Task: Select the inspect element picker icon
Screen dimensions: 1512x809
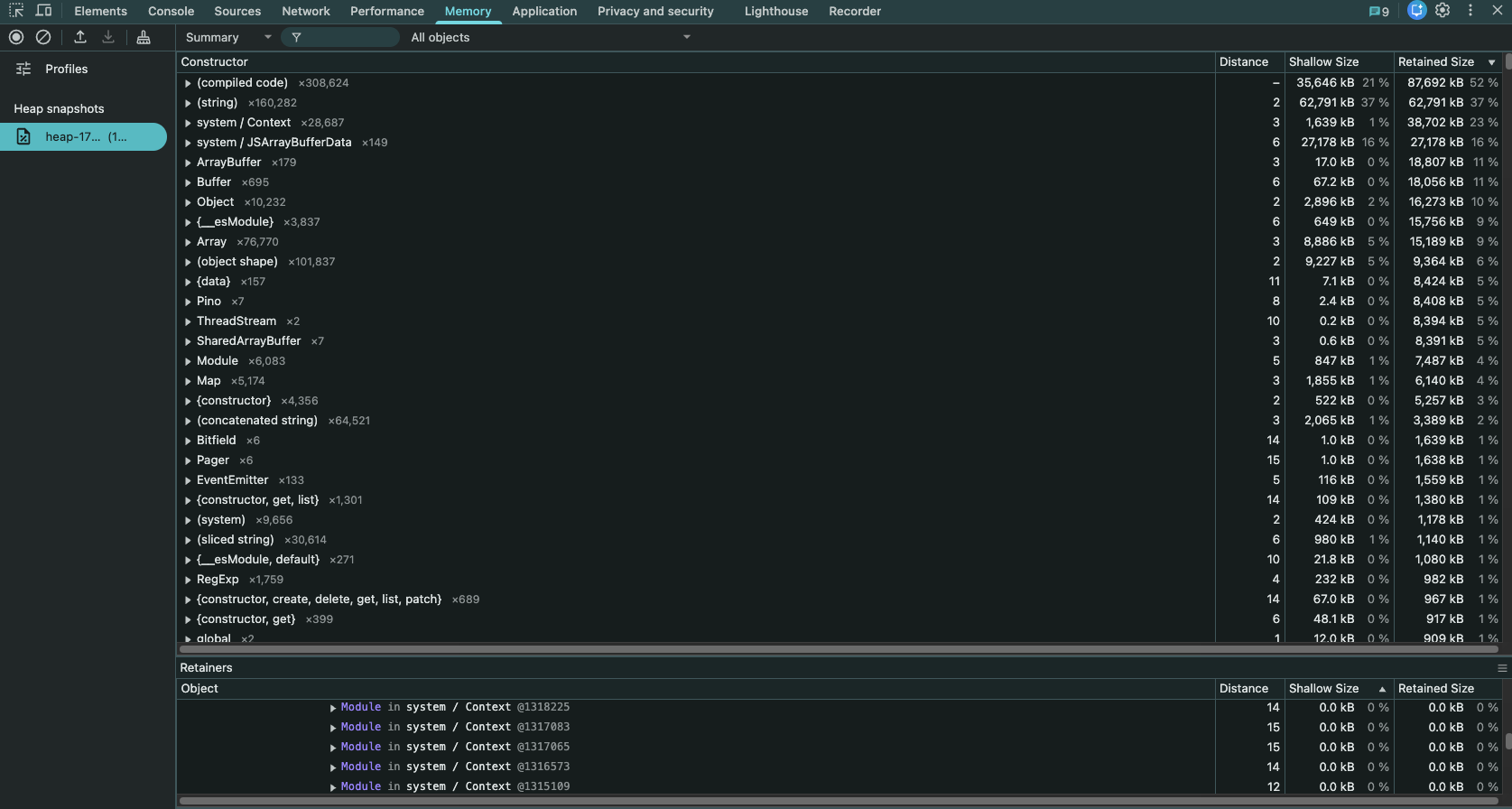Action: [16, 11]
